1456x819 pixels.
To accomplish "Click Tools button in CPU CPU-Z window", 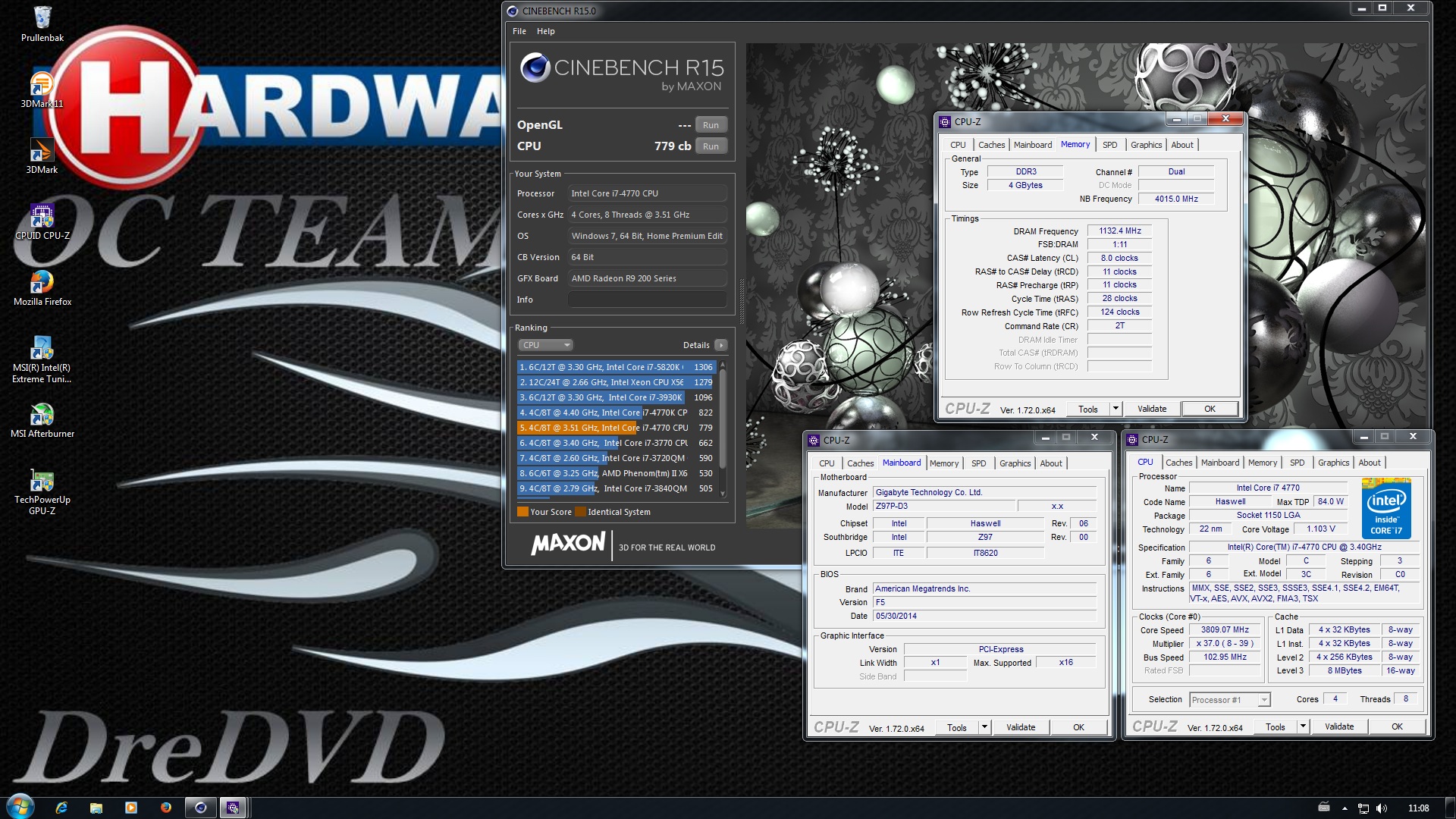I will point(1276,726).
